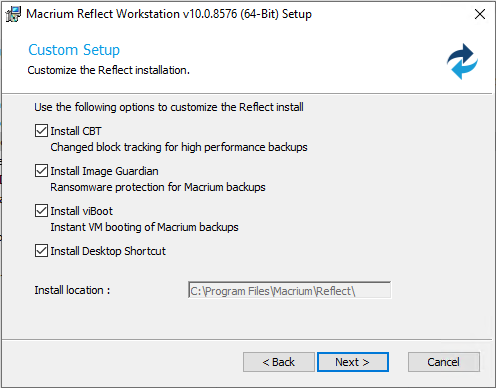Click the 'Use the following options' instruction text
Image resolution: width=496 pixels, height=388 pixels.
coord(169,107)
